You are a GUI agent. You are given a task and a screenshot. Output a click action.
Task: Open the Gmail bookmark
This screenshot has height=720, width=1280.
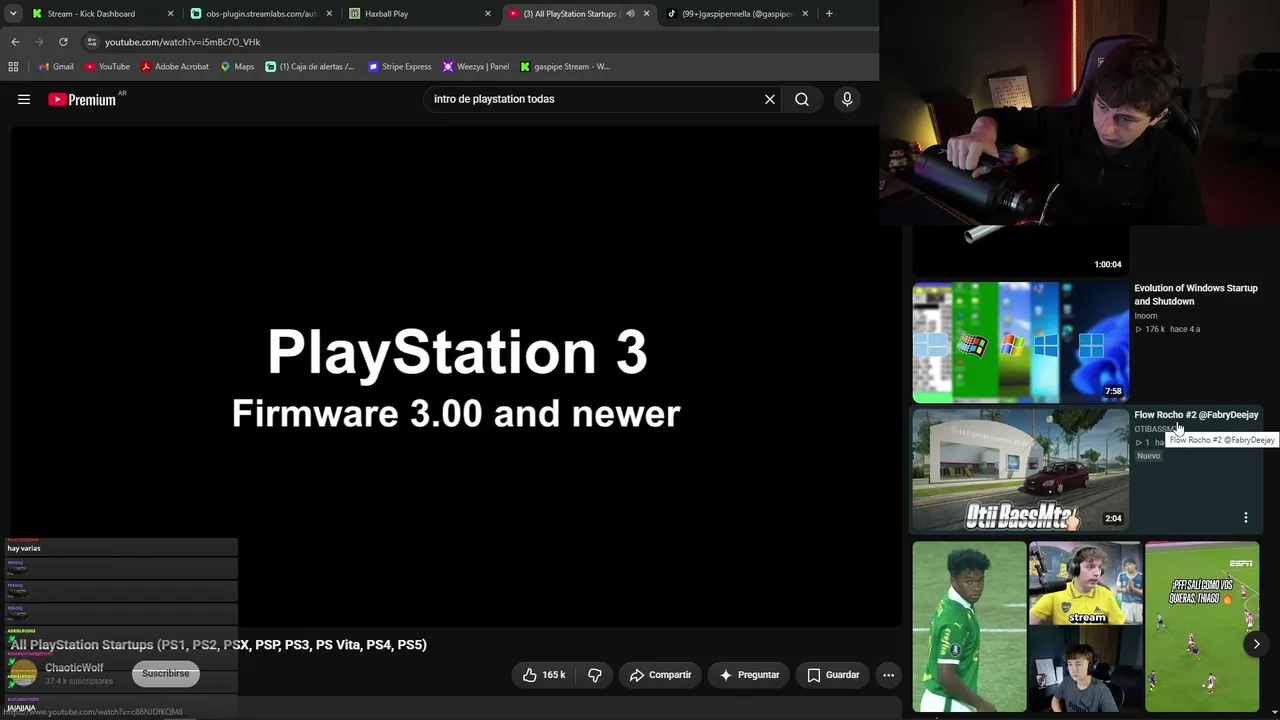[56, 67]
